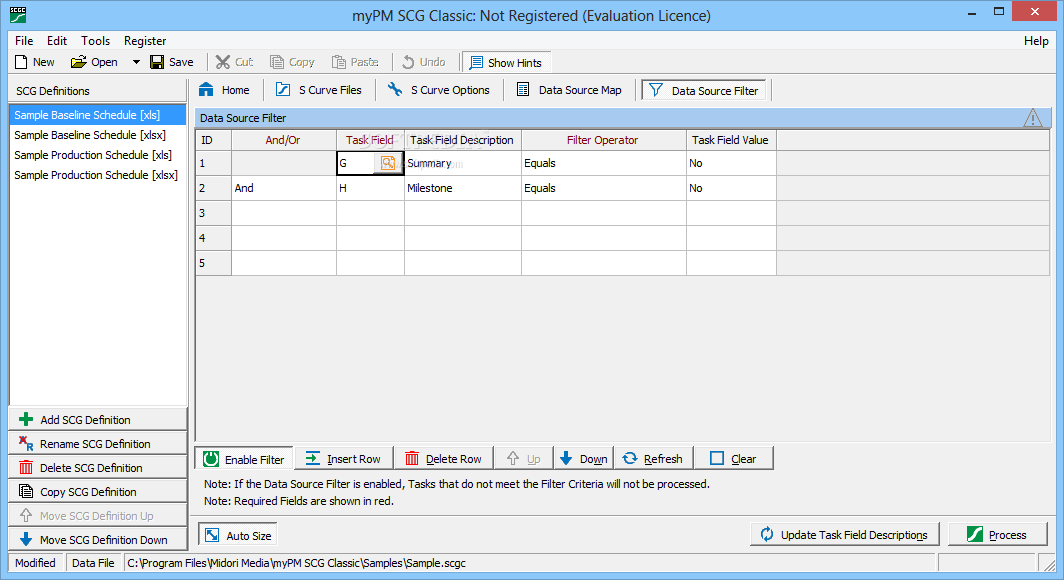Select Sample Baseline Schedule [xls] definition

click(97, 115)
